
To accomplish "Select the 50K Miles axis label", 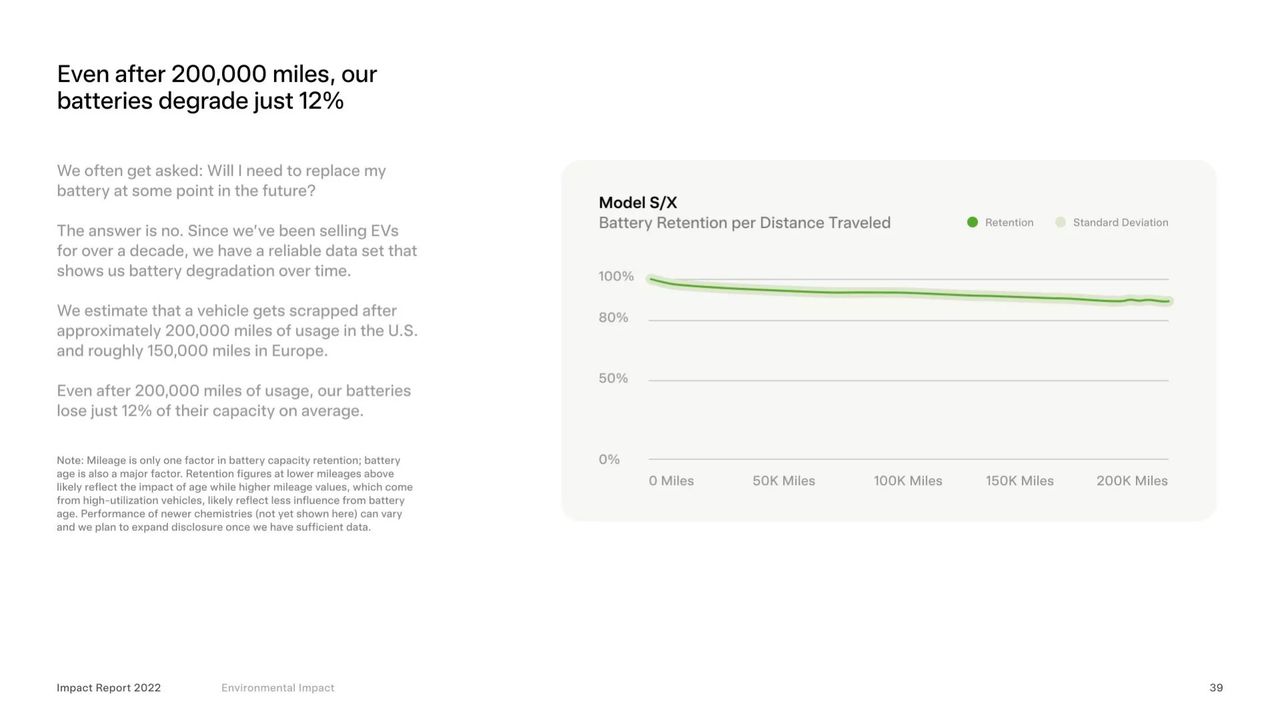I will [x=784, y=481].
